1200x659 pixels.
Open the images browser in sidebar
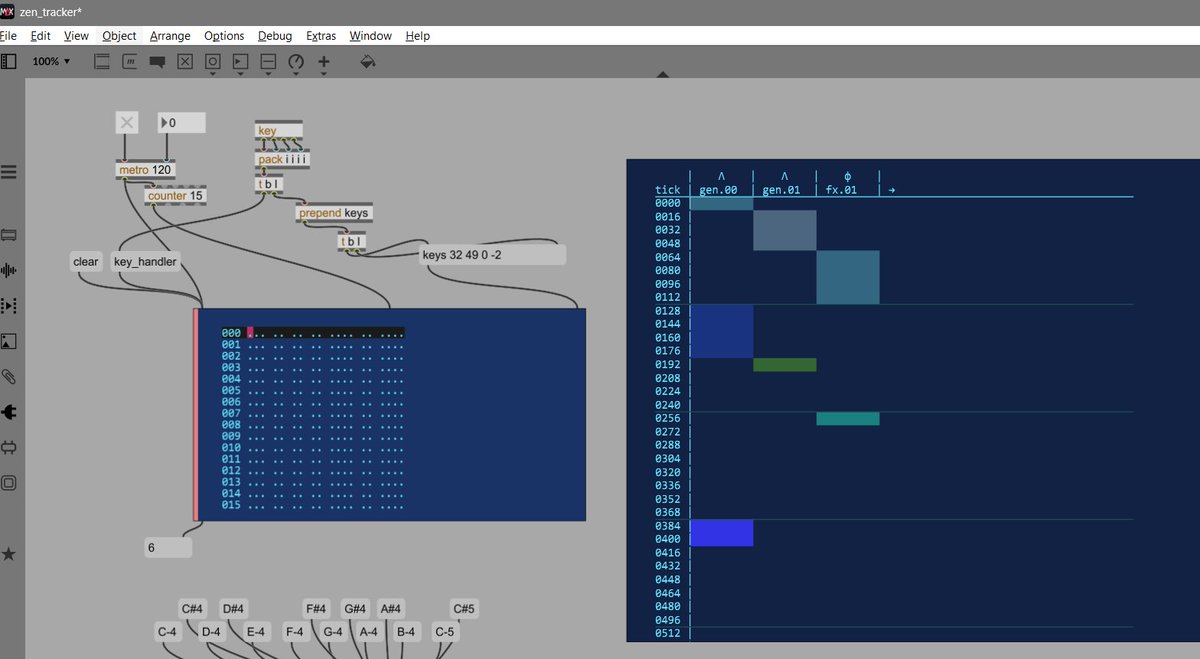9,341
